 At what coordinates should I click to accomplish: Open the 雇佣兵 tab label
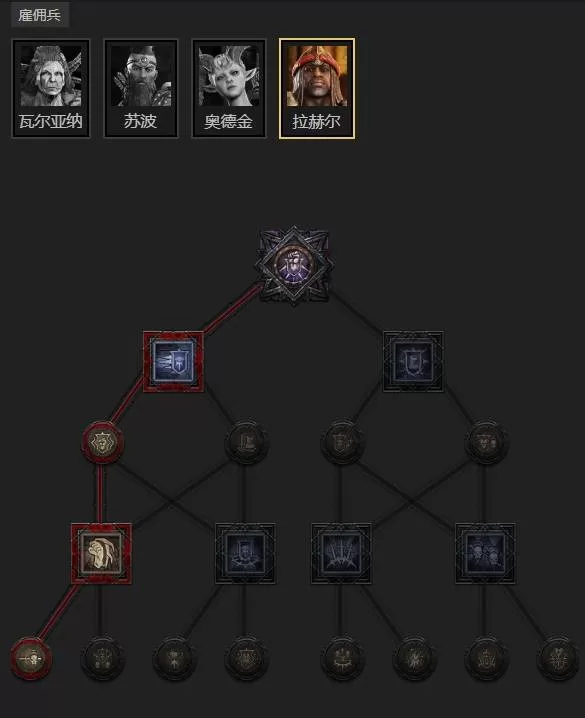(x=39, y=15)
